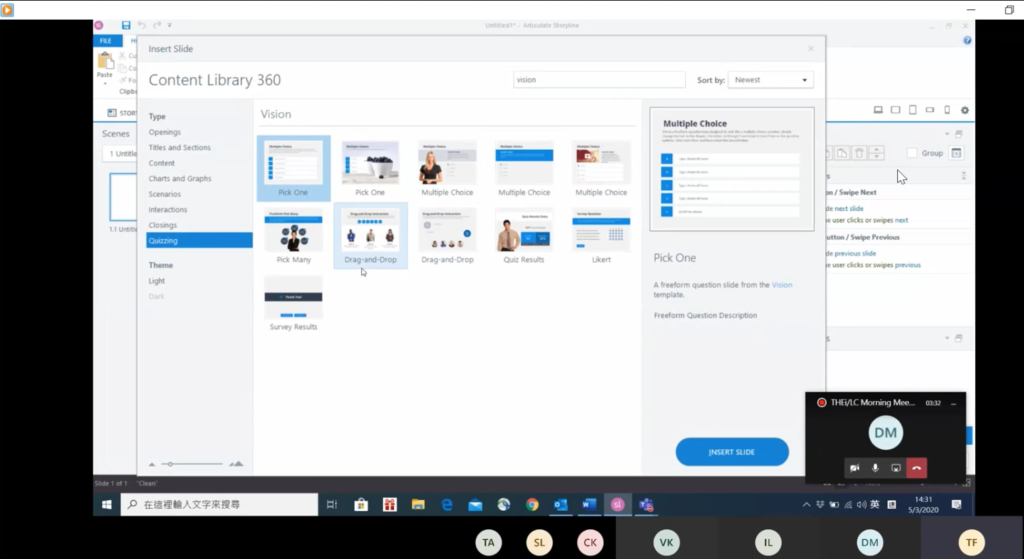
Task: Select the Interactions type category
Action: pyautogui.click(x=168, y=210)
